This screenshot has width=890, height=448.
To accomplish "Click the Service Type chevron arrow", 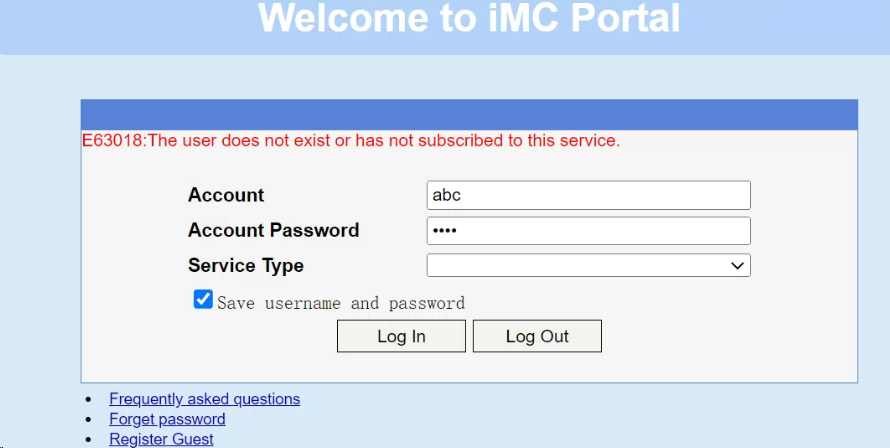I will tap(738, 265).
